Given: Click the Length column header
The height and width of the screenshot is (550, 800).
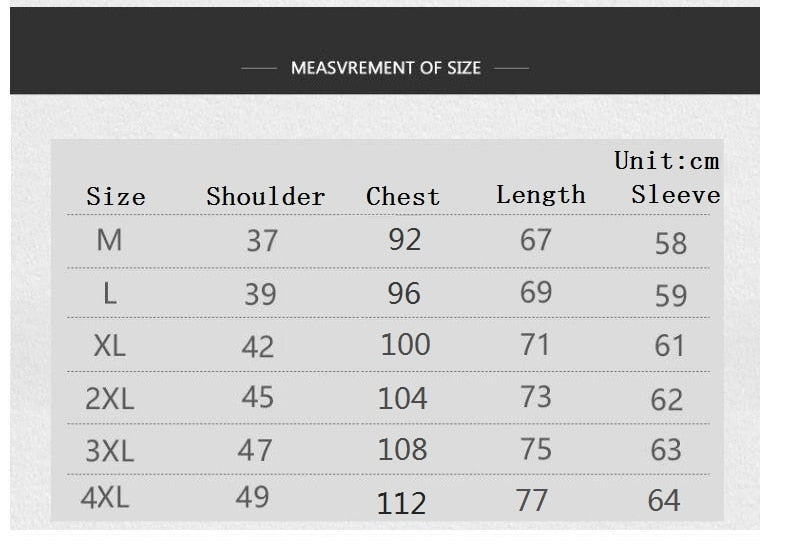Looking at the screenshot, I should 541,195.
